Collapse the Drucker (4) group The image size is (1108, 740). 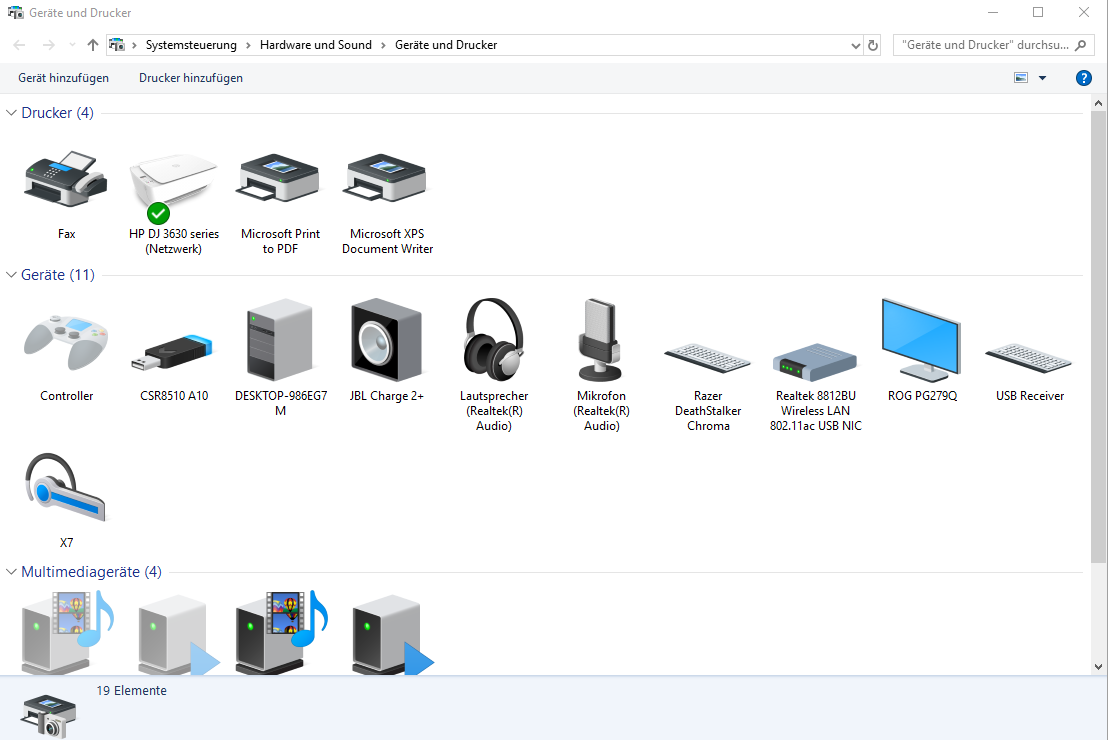point(11,113)
